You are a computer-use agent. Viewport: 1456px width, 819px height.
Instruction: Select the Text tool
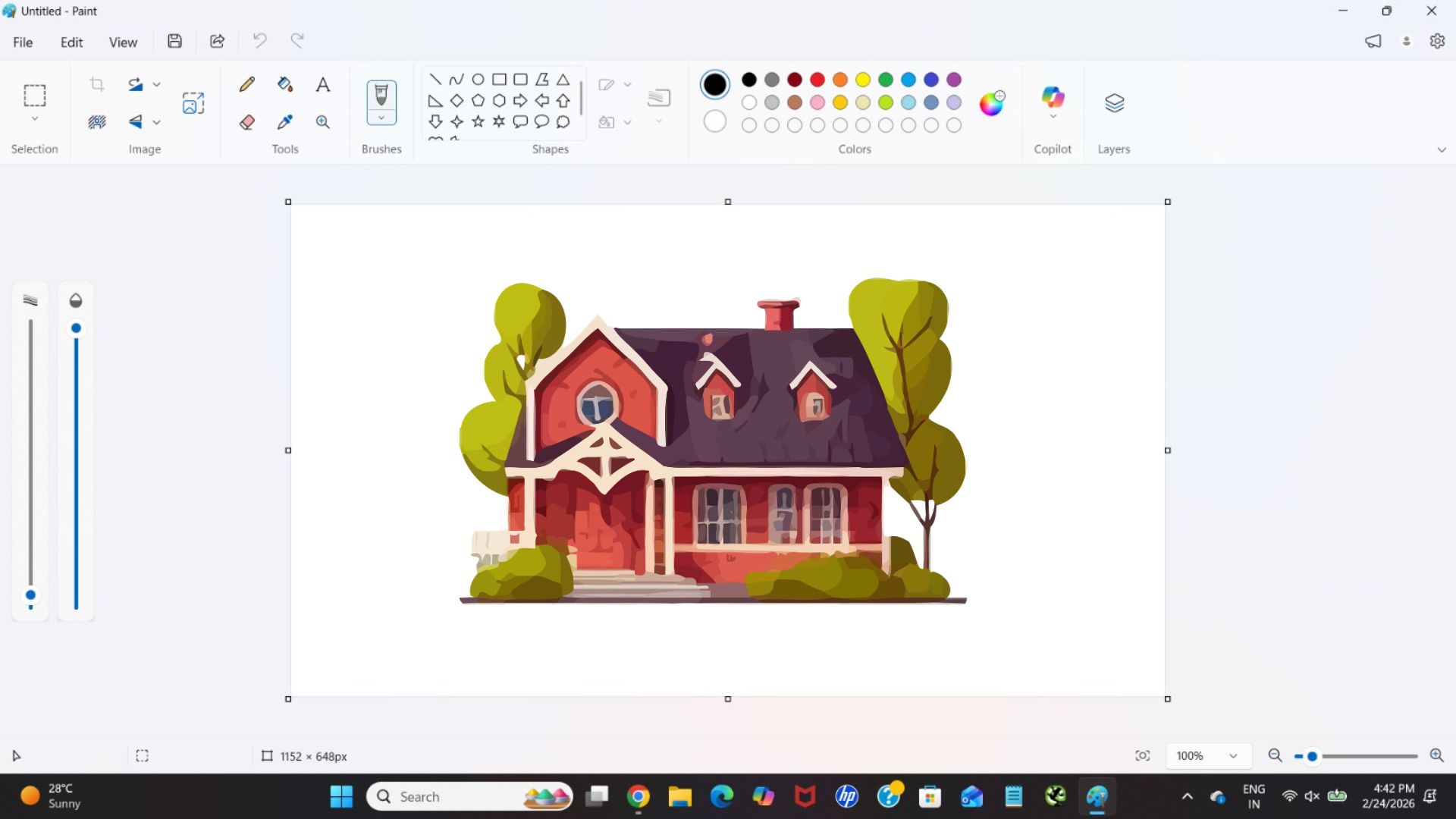(323, 84)
